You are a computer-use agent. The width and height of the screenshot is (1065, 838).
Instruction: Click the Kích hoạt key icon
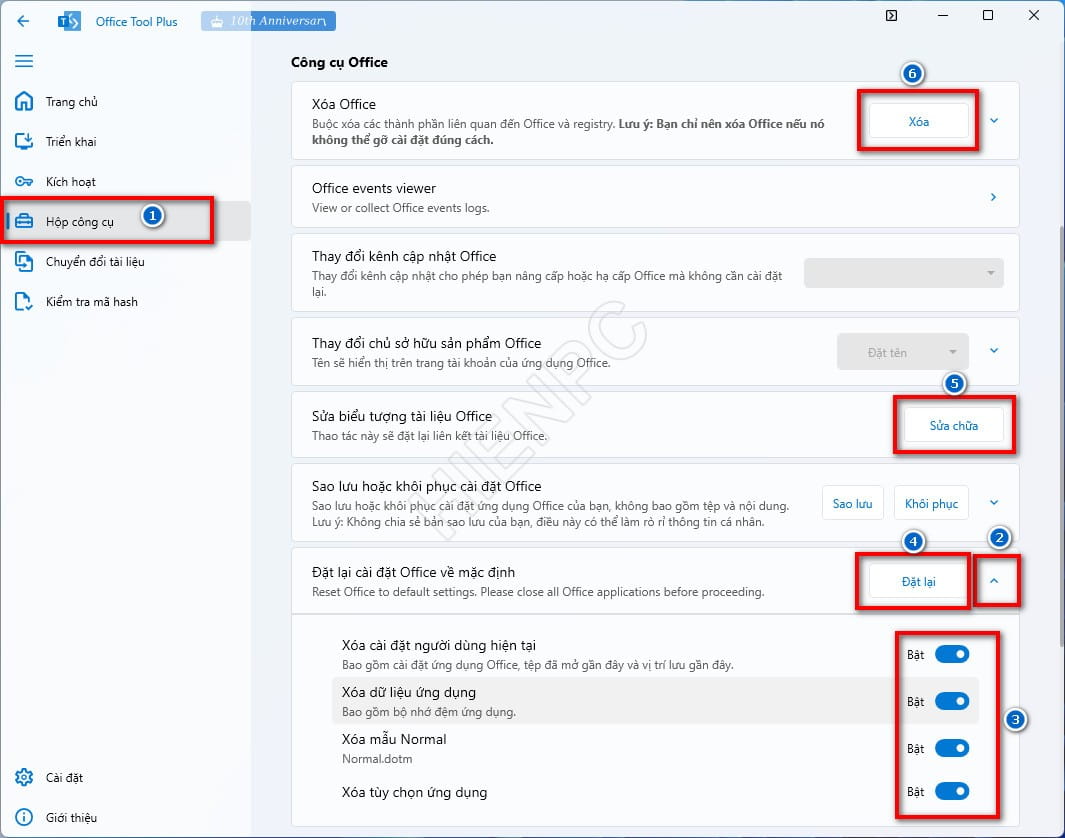24,181
